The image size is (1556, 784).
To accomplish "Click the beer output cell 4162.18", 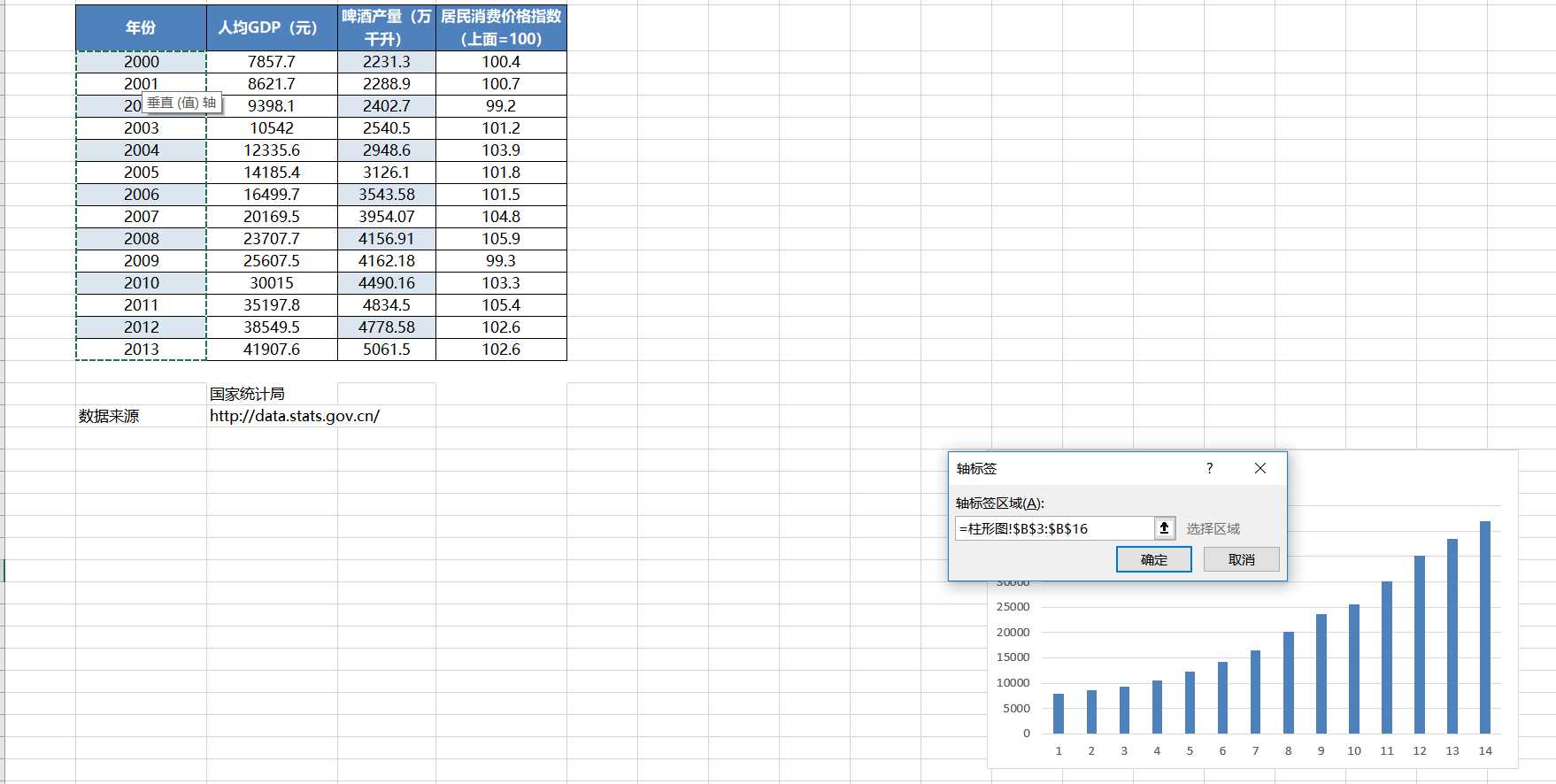I will pos(387,261).
